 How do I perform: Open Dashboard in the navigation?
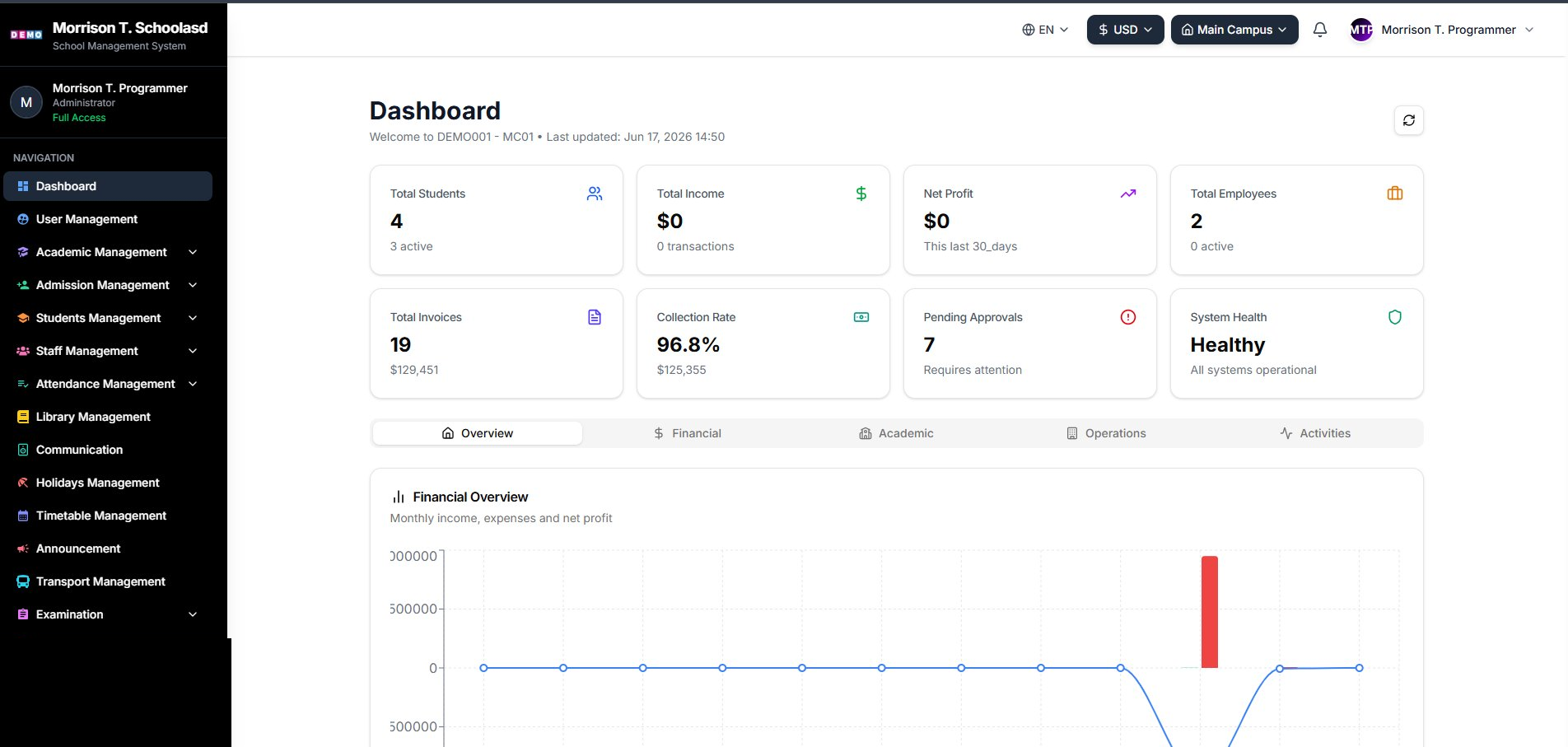click(x=108, y=186)
